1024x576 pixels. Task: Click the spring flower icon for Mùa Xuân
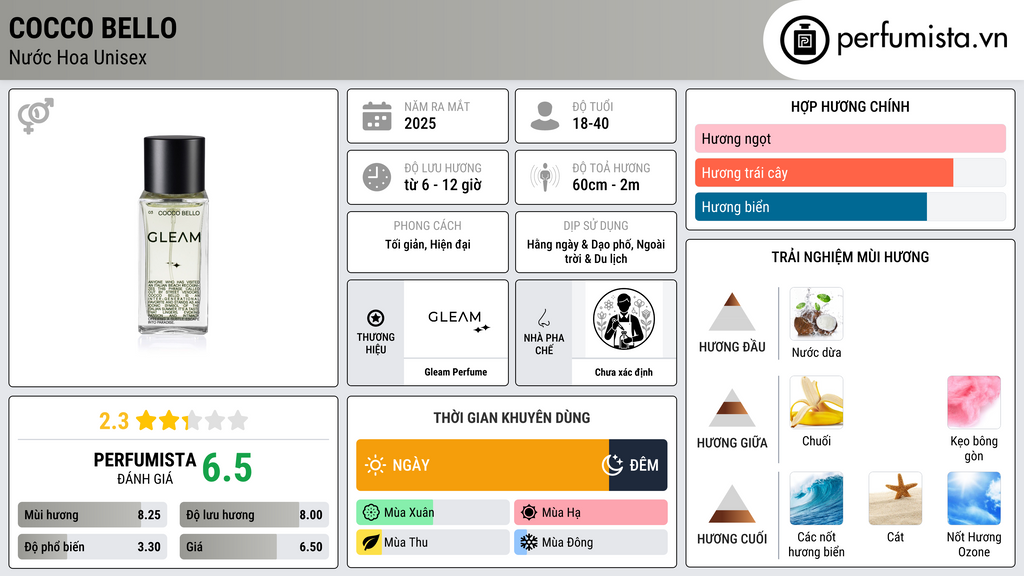click(371, 513)
